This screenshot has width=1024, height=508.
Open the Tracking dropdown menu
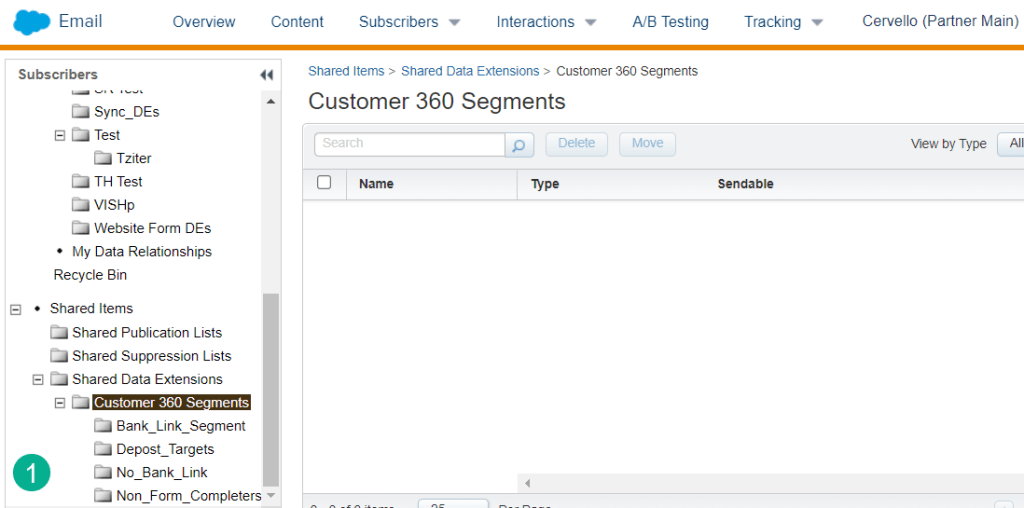pyautogui.click(x=784, y=22)
